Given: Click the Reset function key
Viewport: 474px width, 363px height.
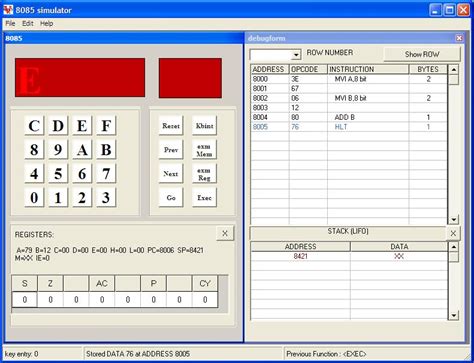Looking at the screenshot, I should [171, 126].
